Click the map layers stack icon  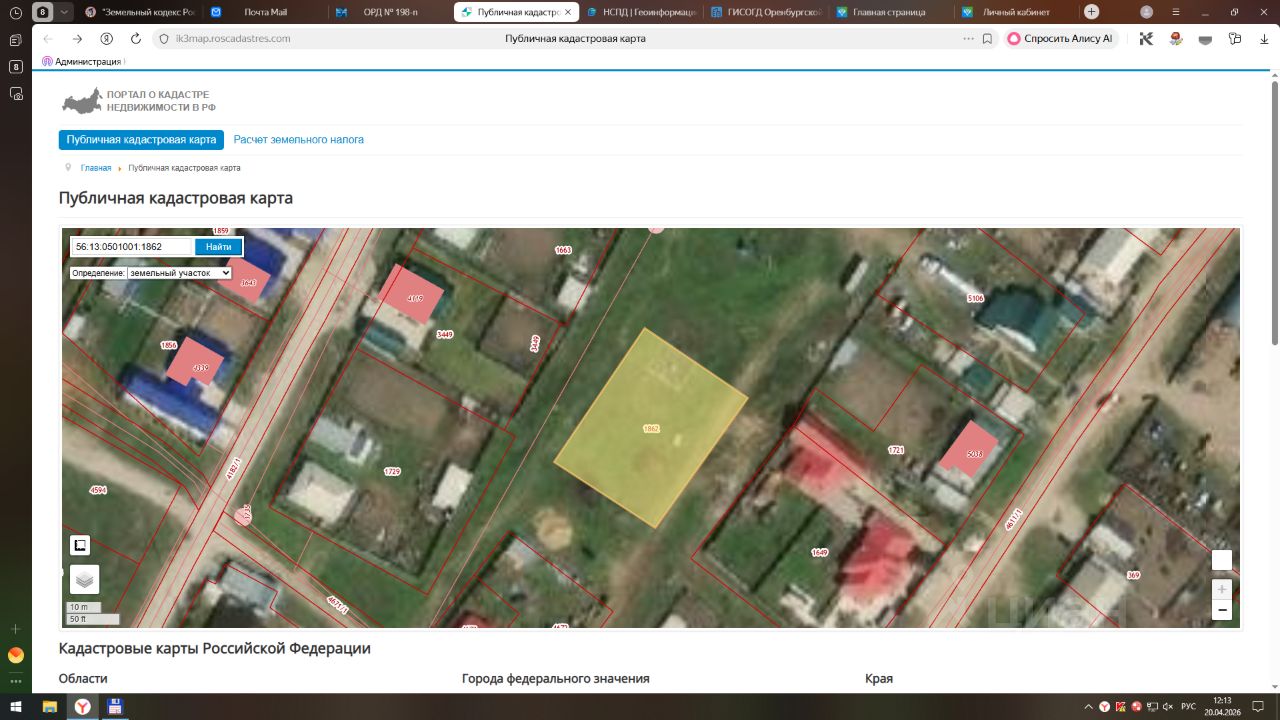(x=84, y=579)
